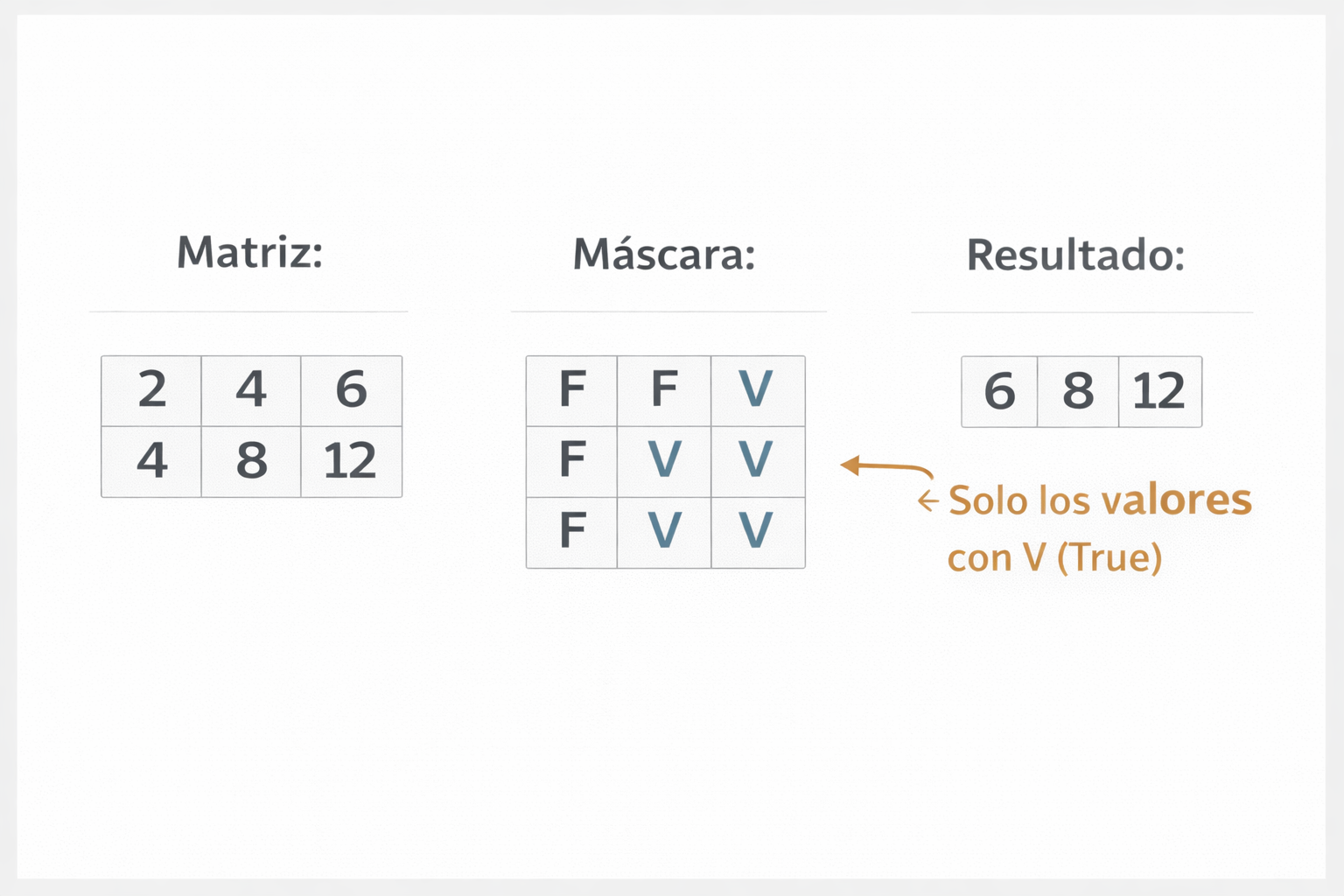
Task: Select the top-right V cell of the Máscara
Action: [756, 390]
